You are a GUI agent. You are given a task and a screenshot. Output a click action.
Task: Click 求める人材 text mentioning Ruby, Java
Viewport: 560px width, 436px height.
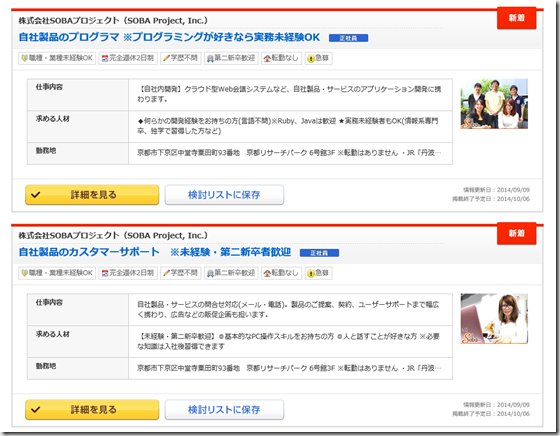coord(288,126)
